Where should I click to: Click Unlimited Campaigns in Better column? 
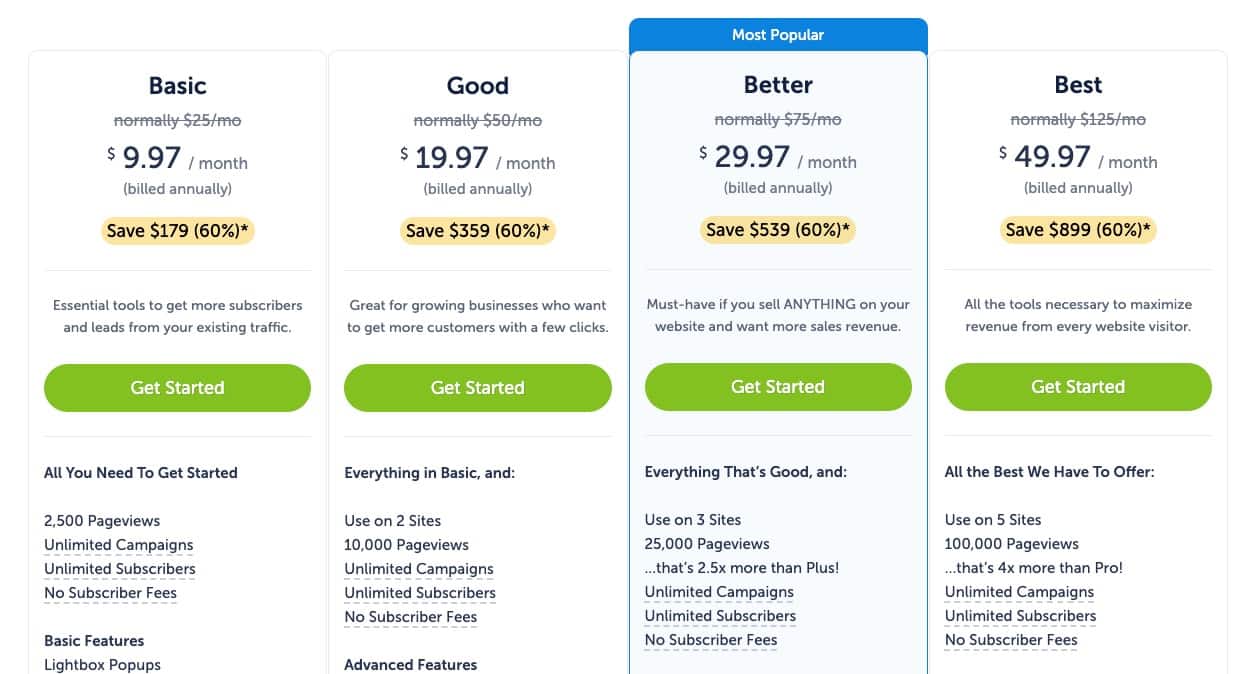(719, 592)
